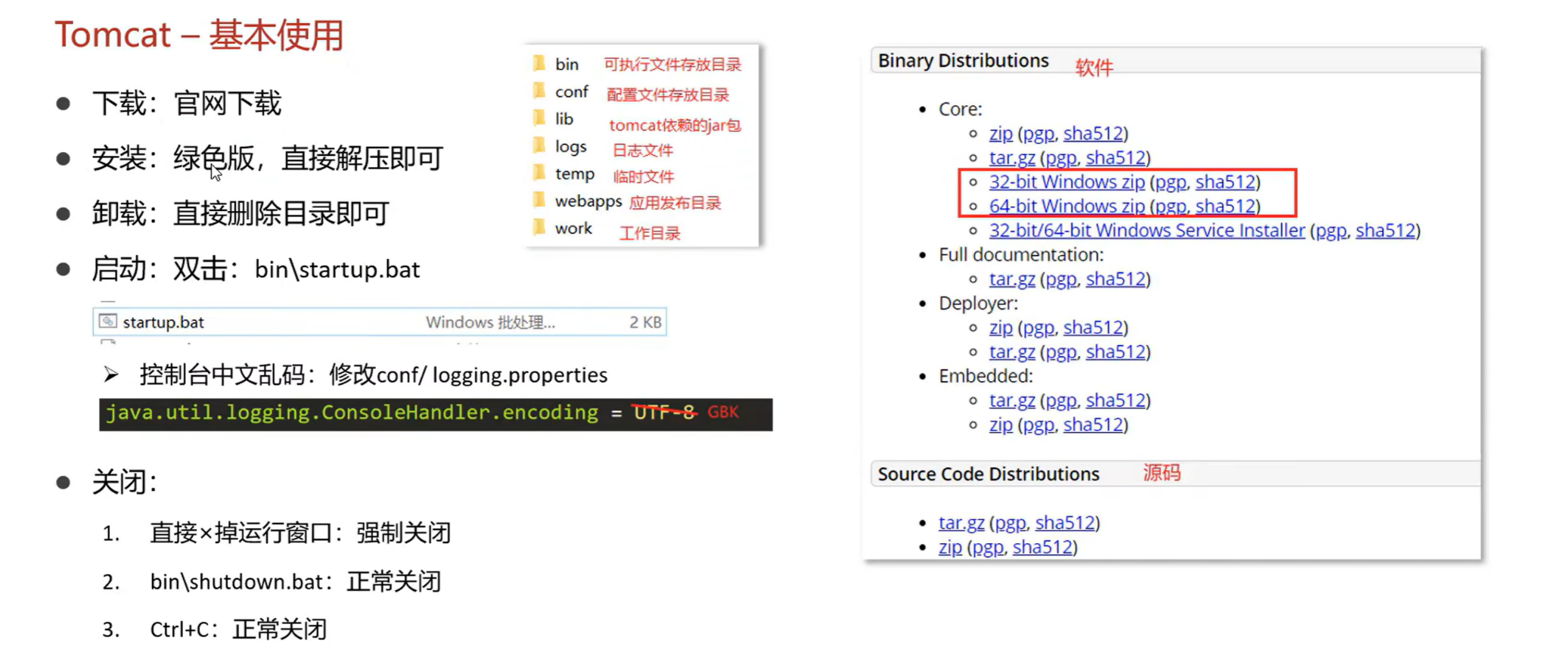Image resolution: width=1568 pixels, height=671 pixels.
Task: Click the conf folder icon
Action: (x=539, y=92)
